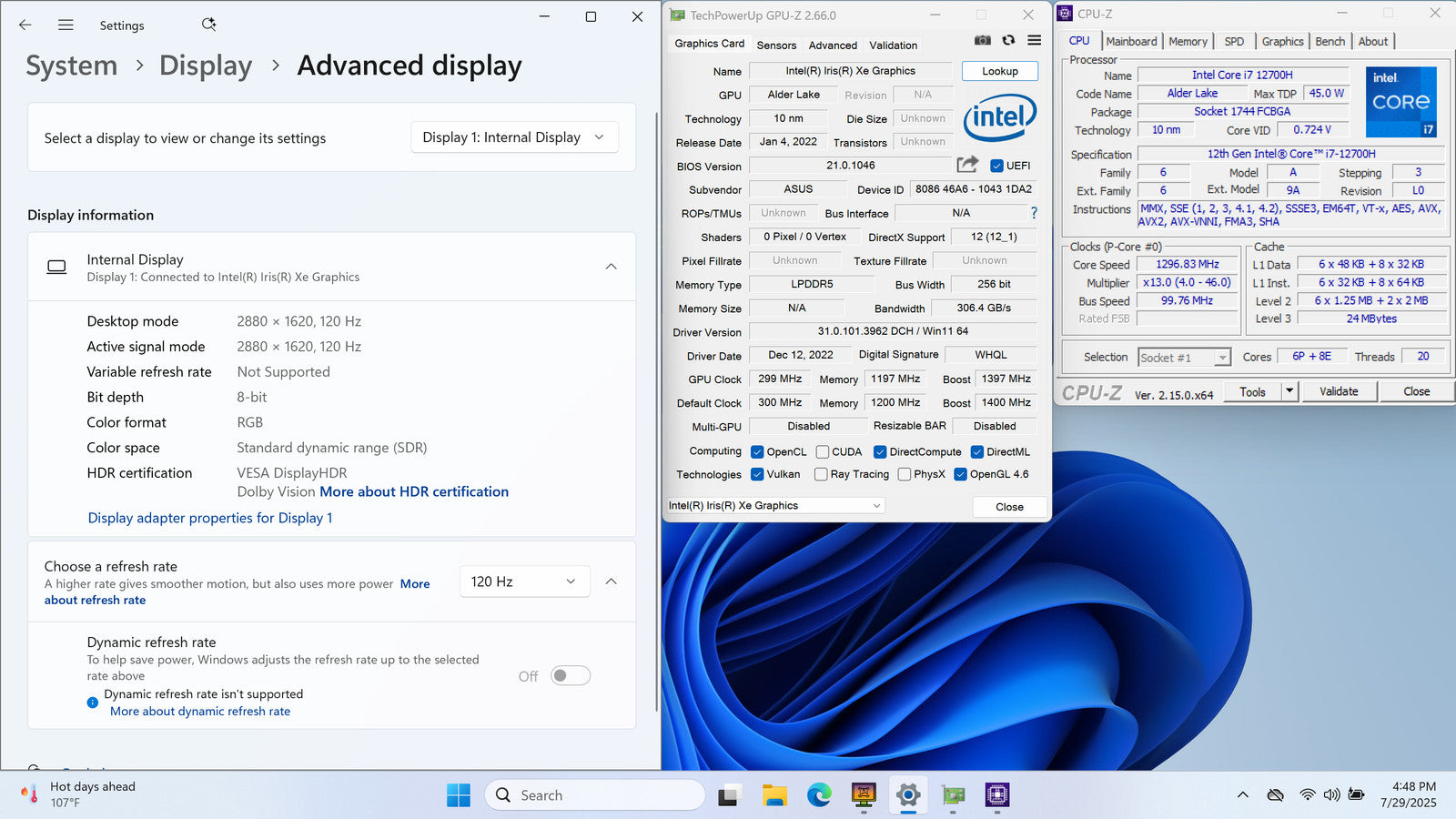Click the GPU-Z refresh icon

(x=1008, y=40)
